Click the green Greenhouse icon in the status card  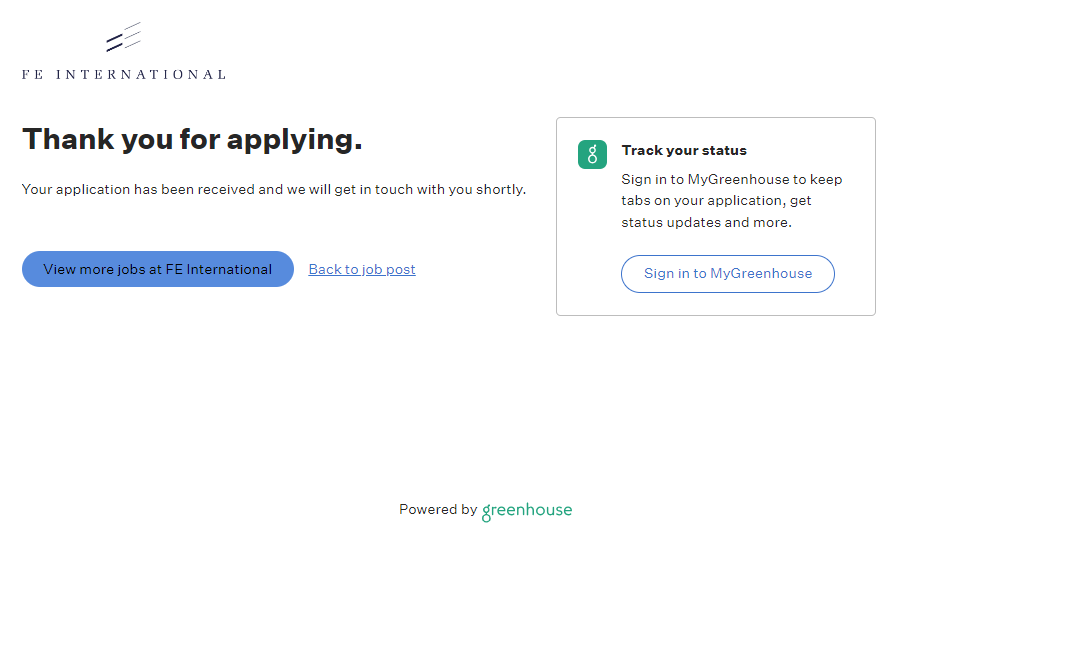pos(592,154)
